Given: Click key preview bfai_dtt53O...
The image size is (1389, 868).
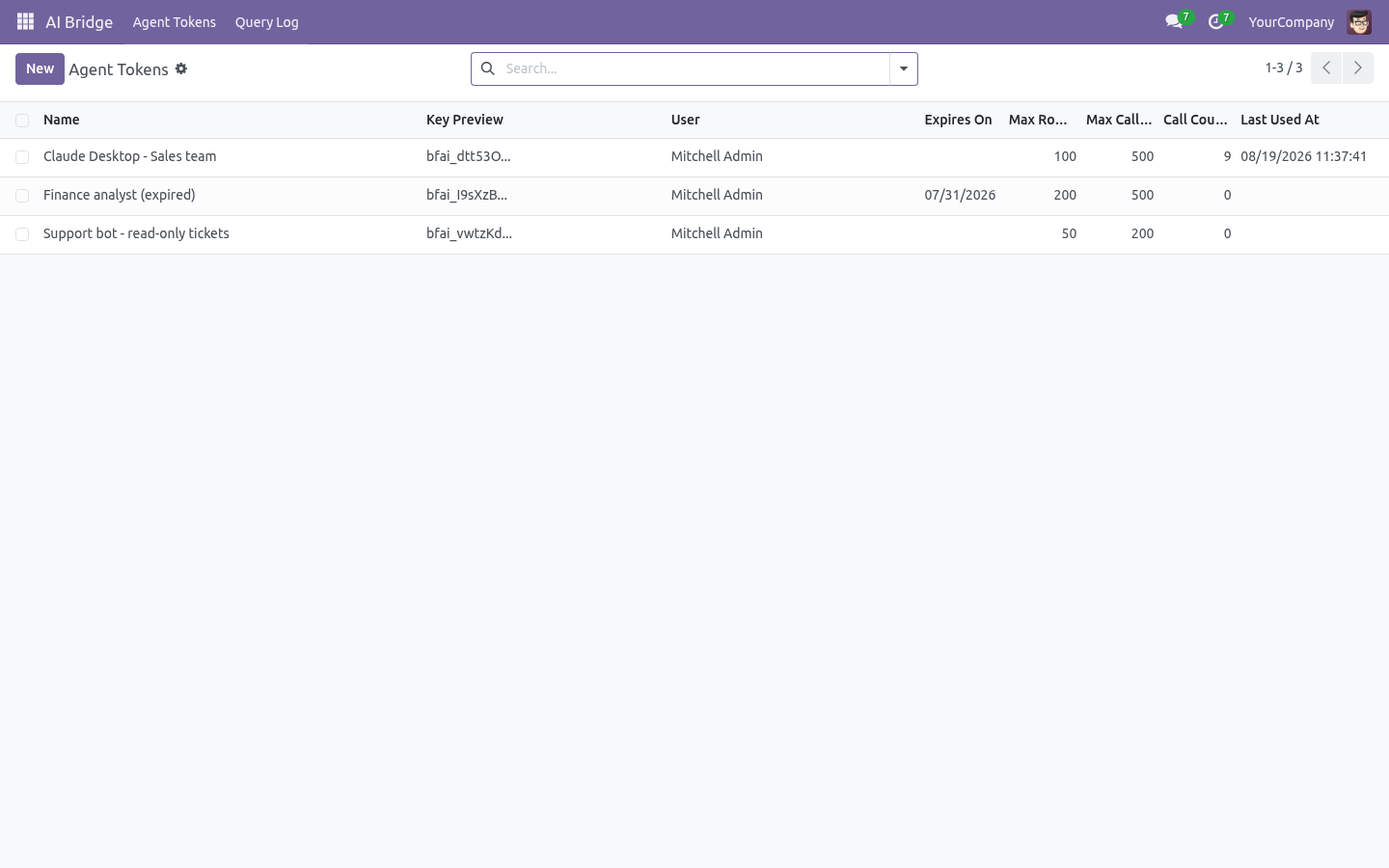Looking at the screenshot, I should pos(469,156).
